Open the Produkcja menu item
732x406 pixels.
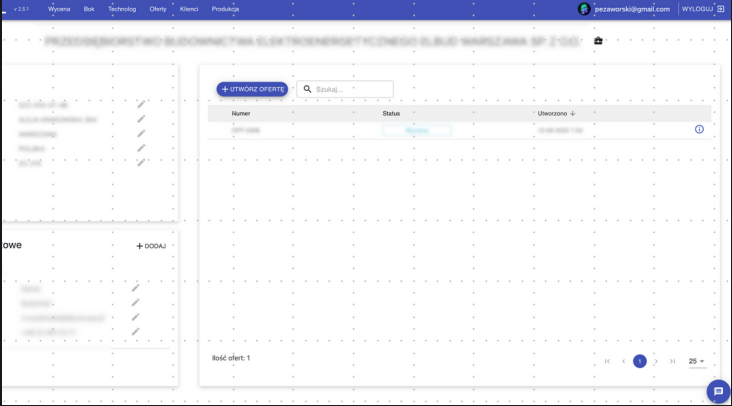point(225,9)
